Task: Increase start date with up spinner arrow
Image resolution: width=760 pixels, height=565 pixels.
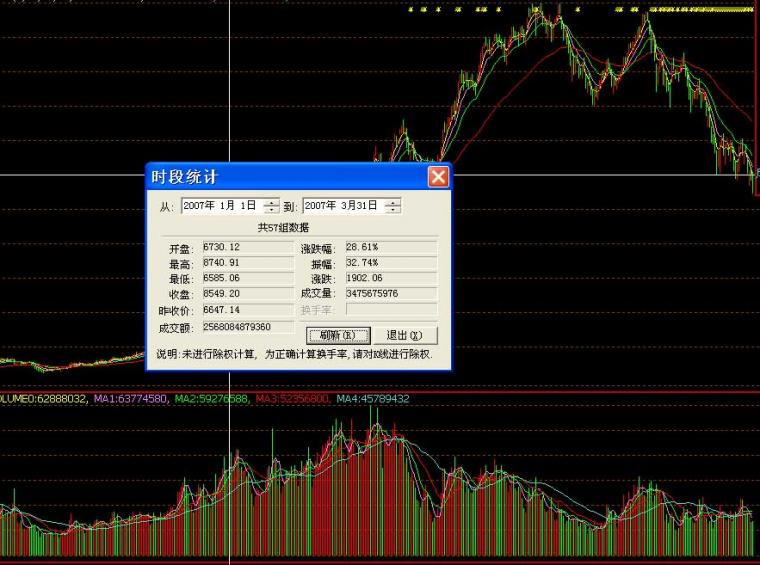Action: click(271, 202)
